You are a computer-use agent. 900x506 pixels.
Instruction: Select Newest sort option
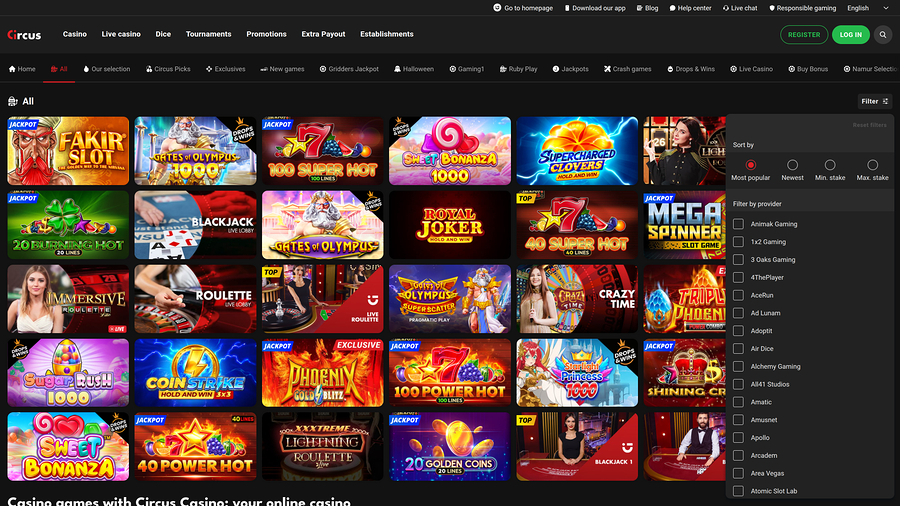pyautogui.click(x=792, y=165)
